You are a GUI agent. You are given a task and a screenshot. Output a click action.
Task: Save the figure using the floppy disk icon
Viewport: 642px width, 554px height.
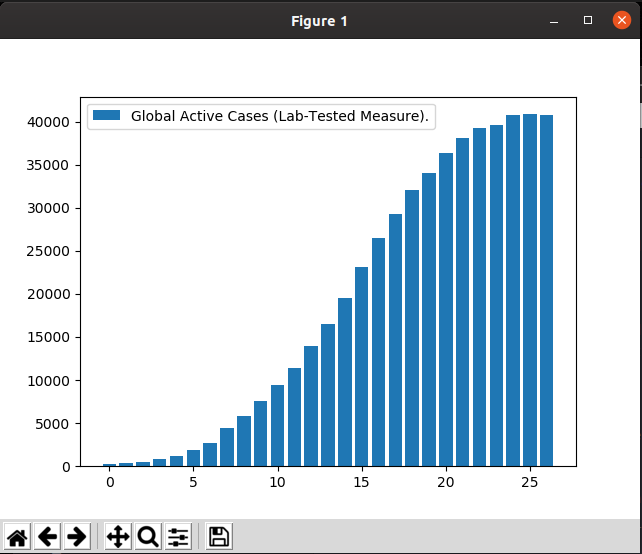[219, 536]
